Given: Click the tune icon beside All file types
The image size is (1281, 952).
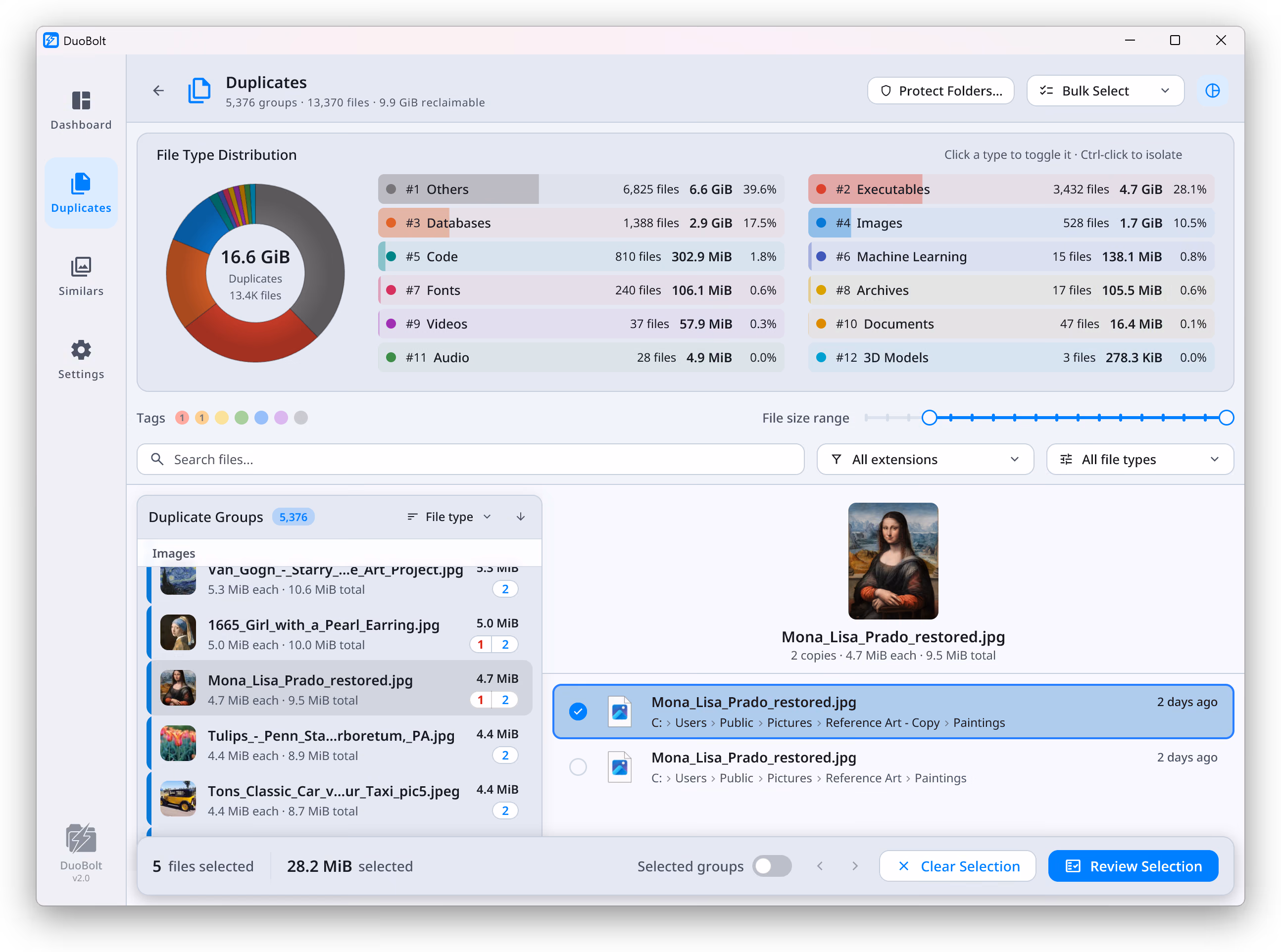Looking at the screenshot, I should [1066, 459].
